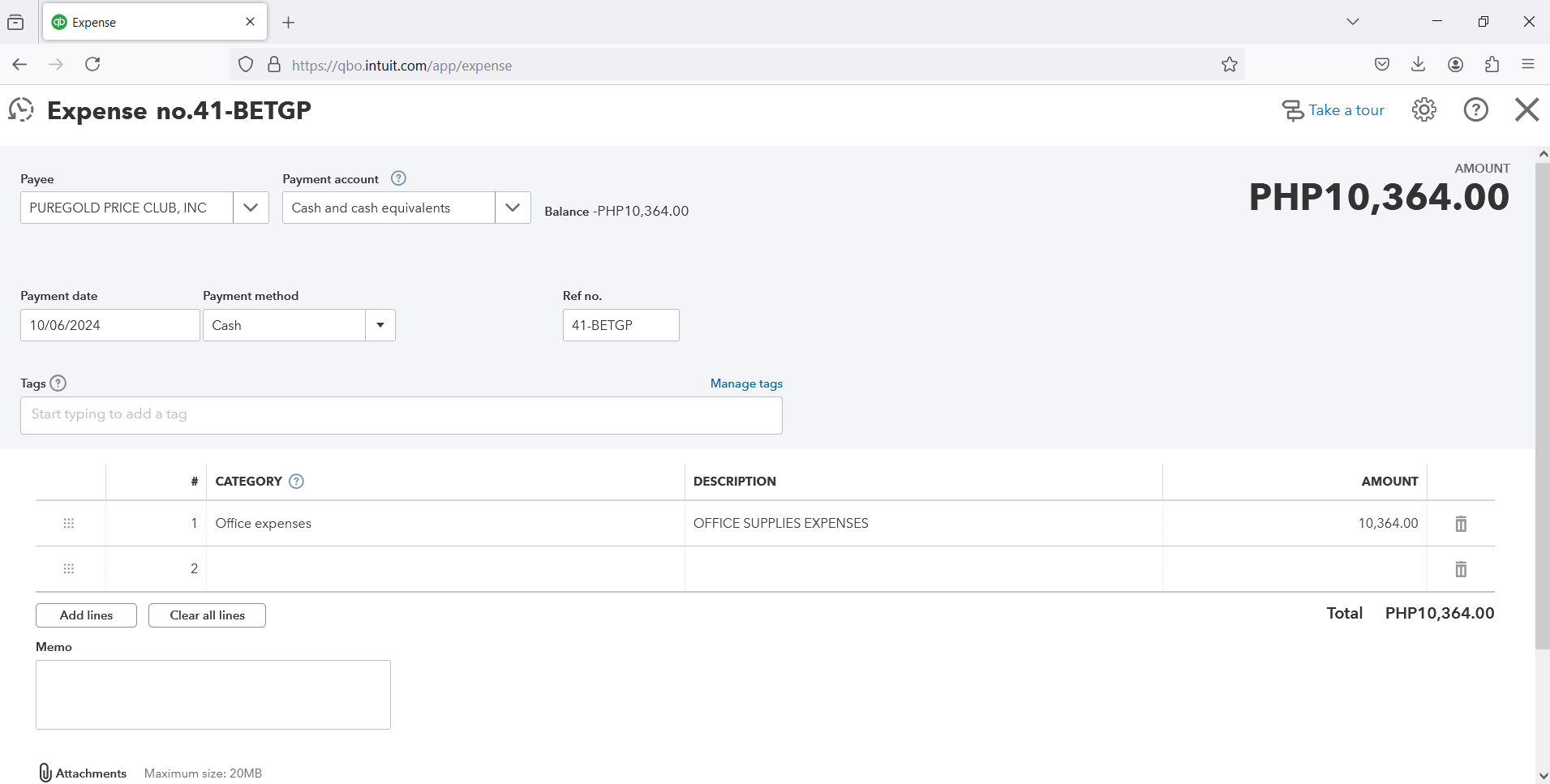The width and height of the screenshot is (1550, 784).
Task: Show Payment account help tooltip
Action: (398, 178)
